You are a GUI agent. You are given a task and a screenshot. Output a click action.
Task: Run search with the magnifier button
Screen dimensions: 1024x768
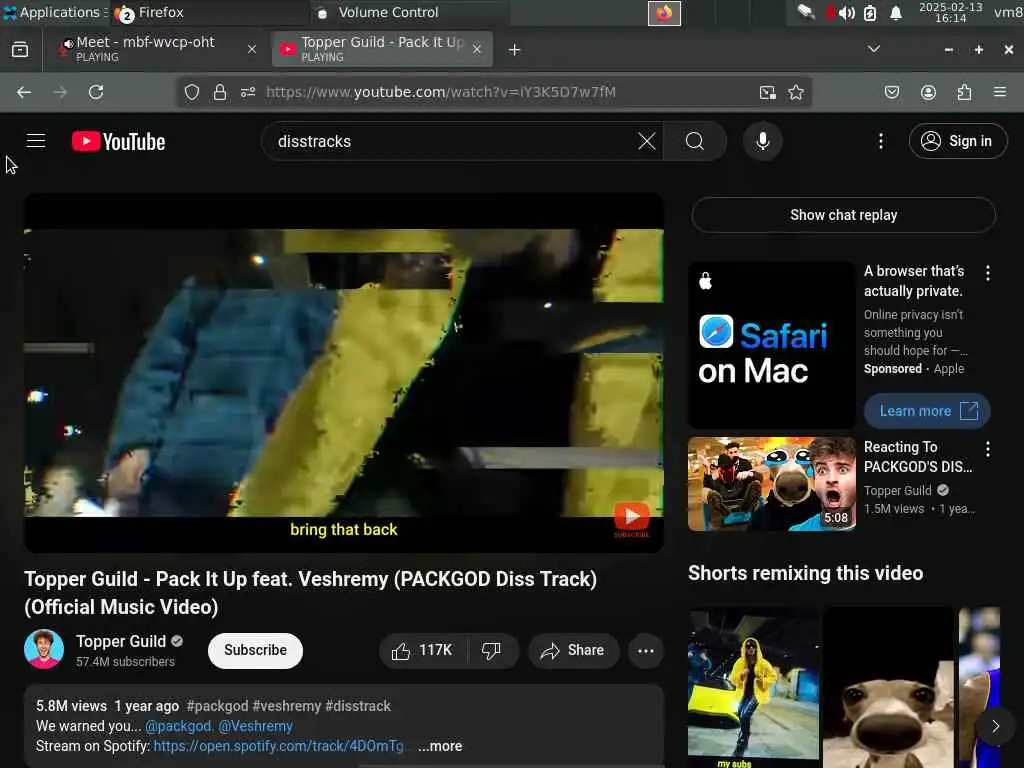(695, 141)
